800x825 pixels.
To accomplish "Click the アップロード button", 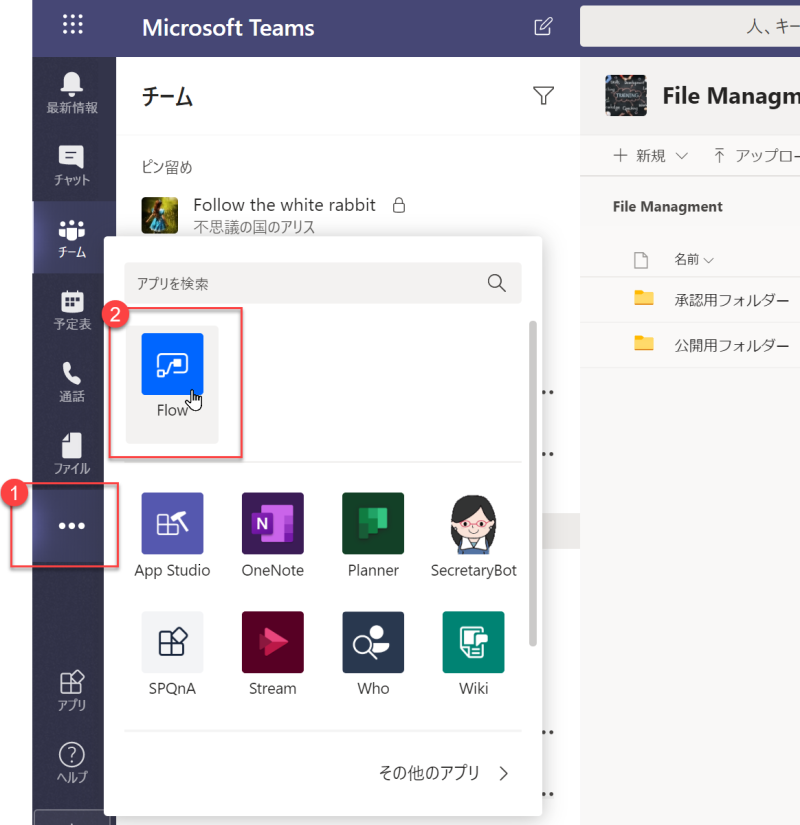I will [x=756, y=156].
